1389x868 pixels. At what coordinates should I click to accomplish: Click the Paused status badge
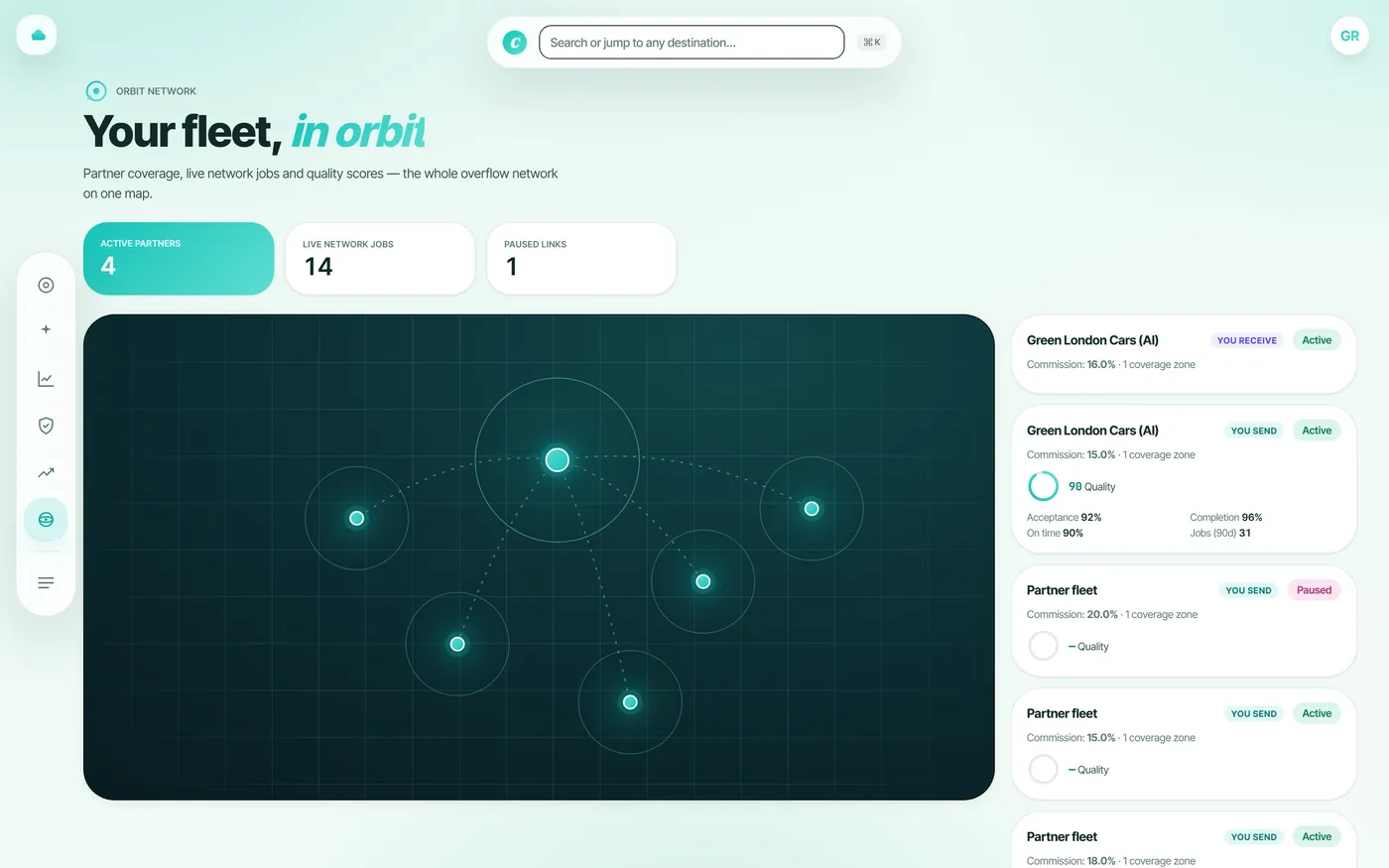pyautogui.click(x=1314, y=590)
